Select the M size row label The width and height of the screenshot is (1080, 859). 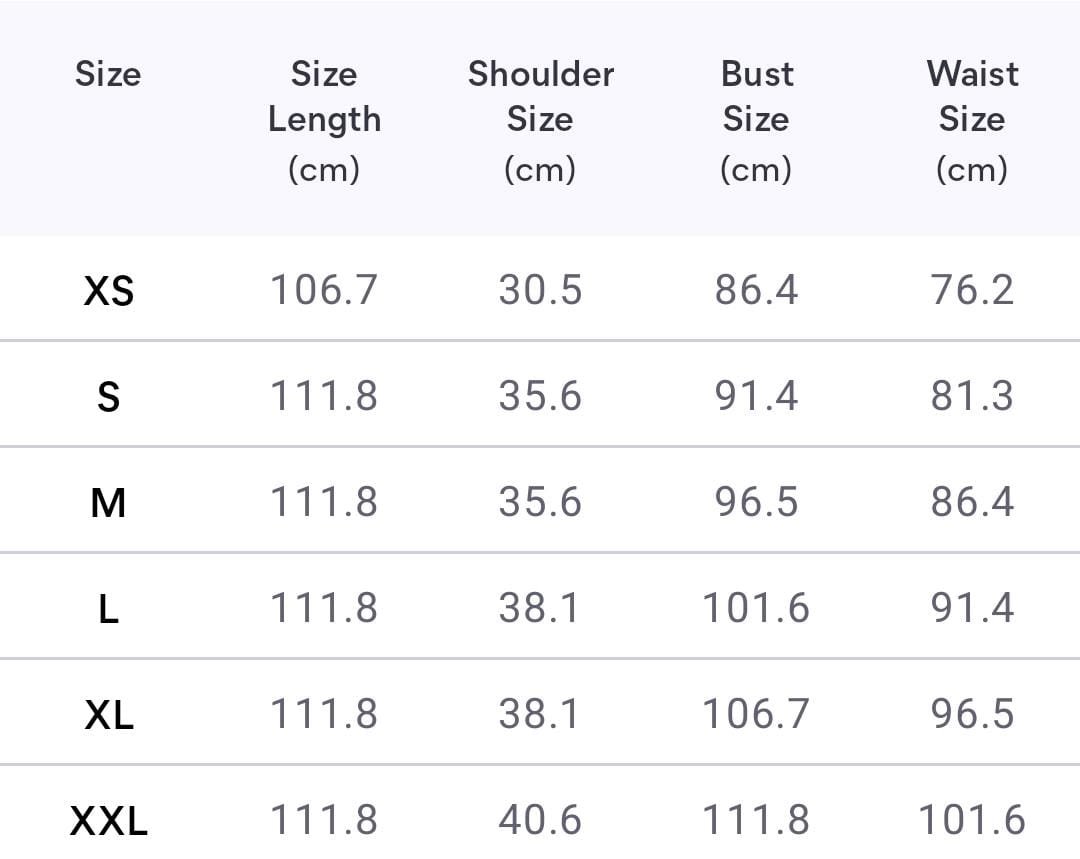(108, 502)
